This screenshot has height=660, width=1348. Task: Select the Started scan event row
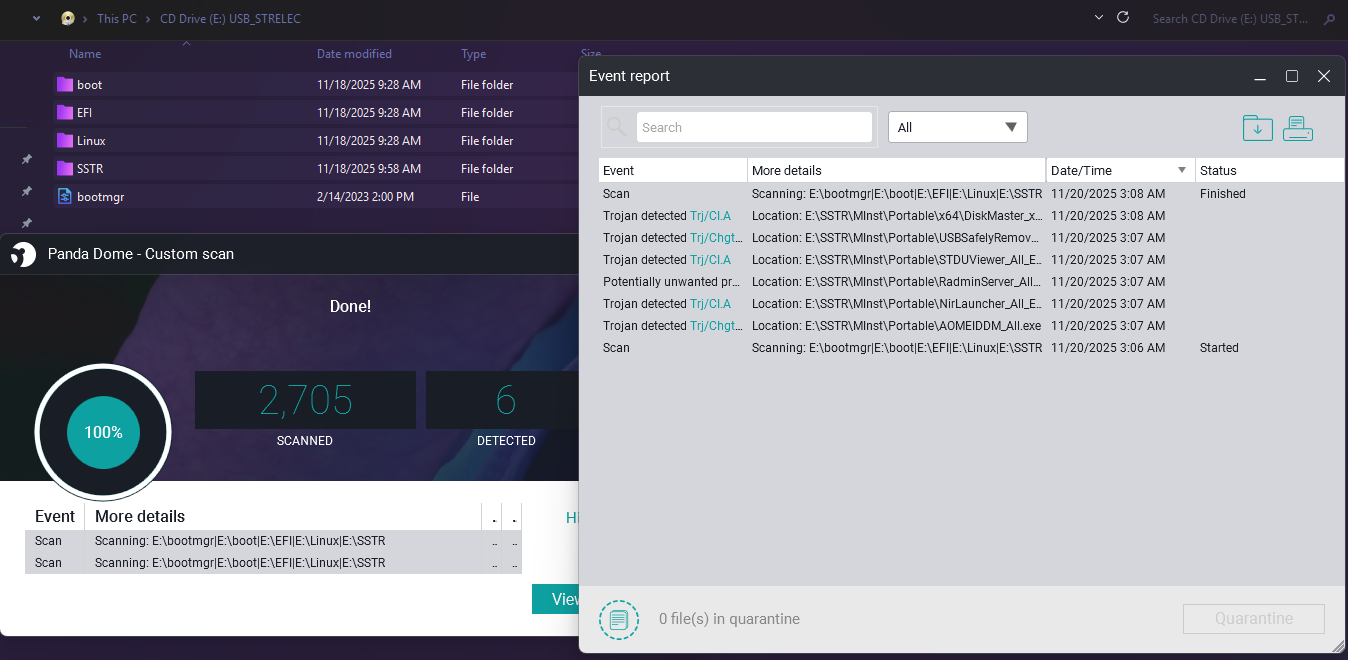[971, 348]
